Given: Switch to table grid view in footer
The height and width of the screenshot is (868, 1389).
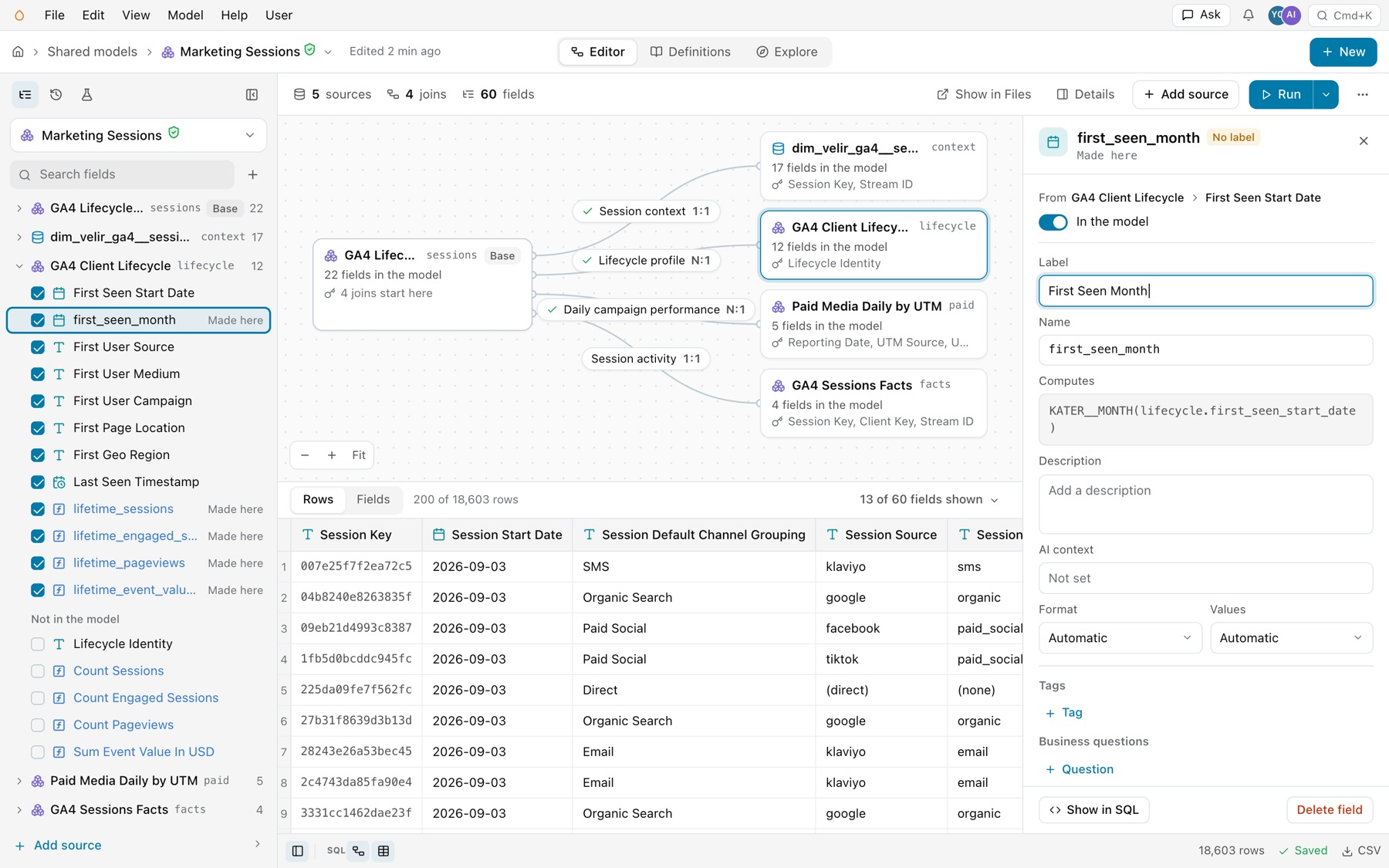Looking at the screenshot, I should [384, 850].
